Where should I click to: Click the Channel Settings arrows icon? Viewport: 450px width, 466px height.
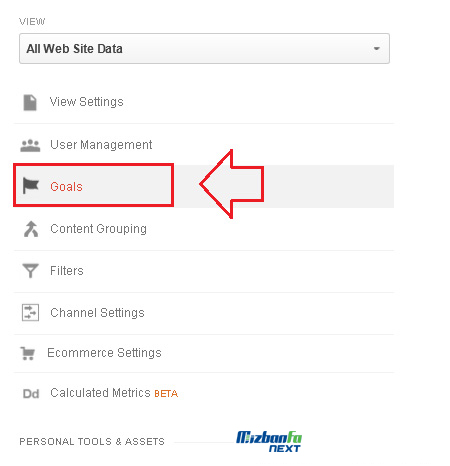30,312
